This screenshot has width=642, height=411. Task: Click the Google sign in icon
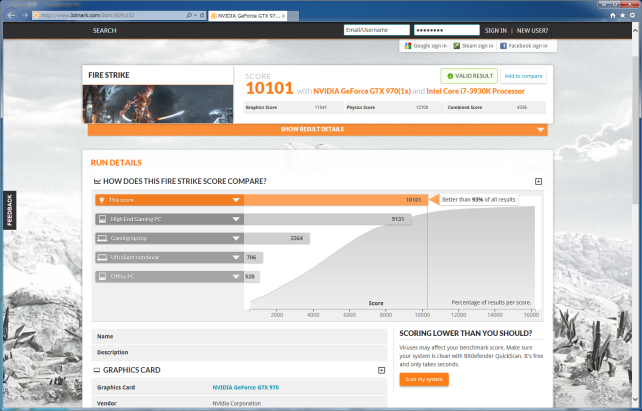(x=408, y=46)
